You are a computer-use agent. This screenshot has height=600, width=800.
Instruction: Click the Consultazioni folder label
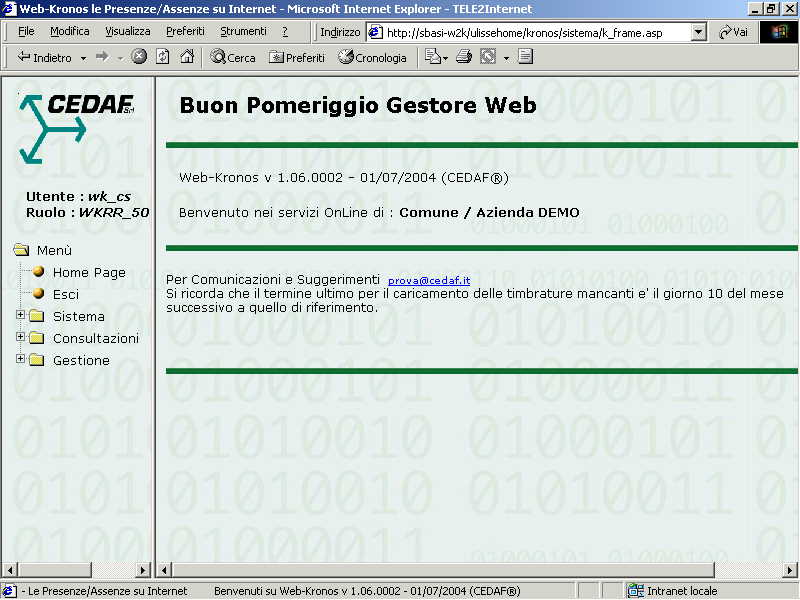tap(96, 338)
